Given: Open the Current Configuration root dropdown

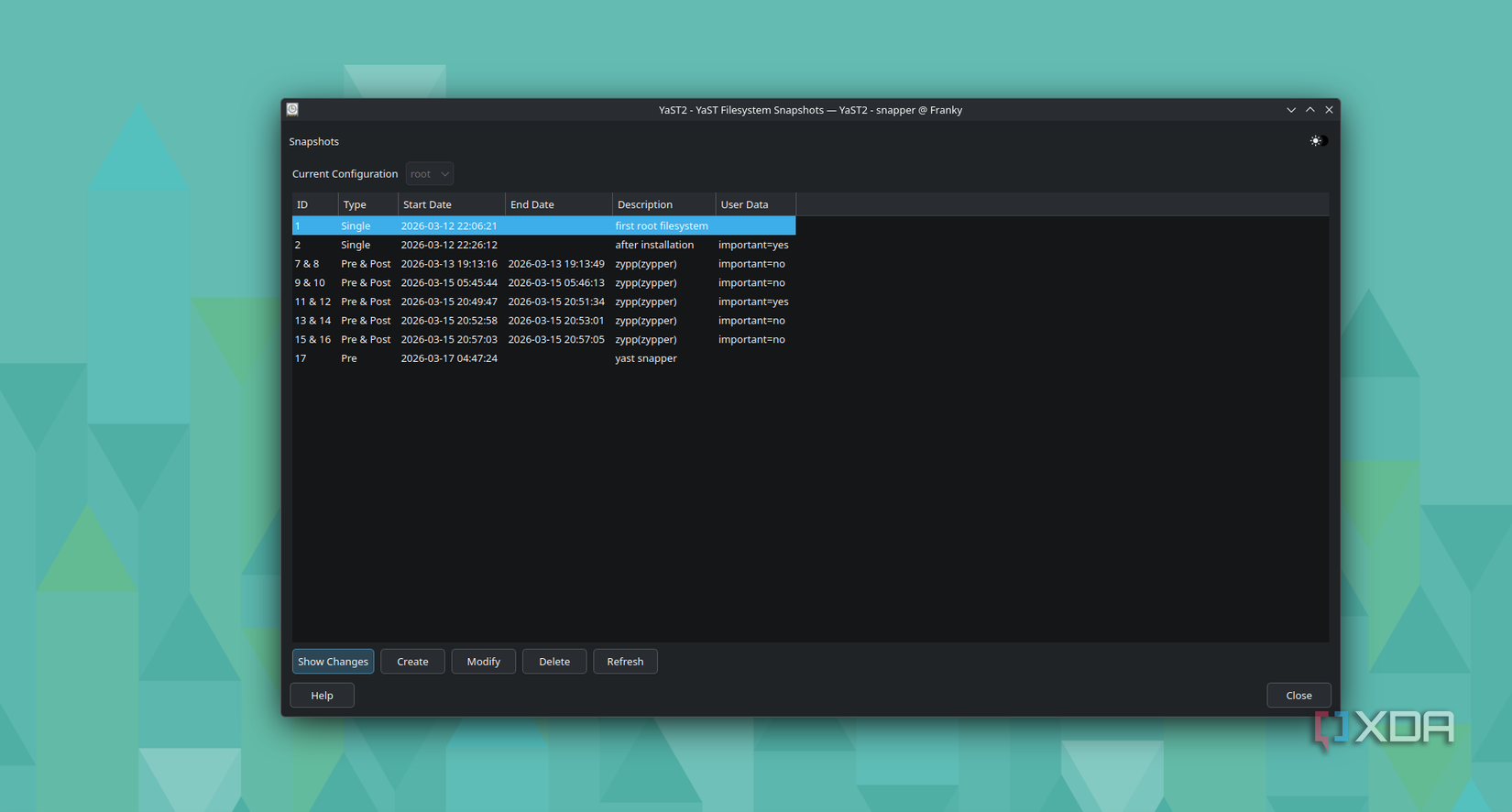Looking at the screenshot, I should [429, 173].
